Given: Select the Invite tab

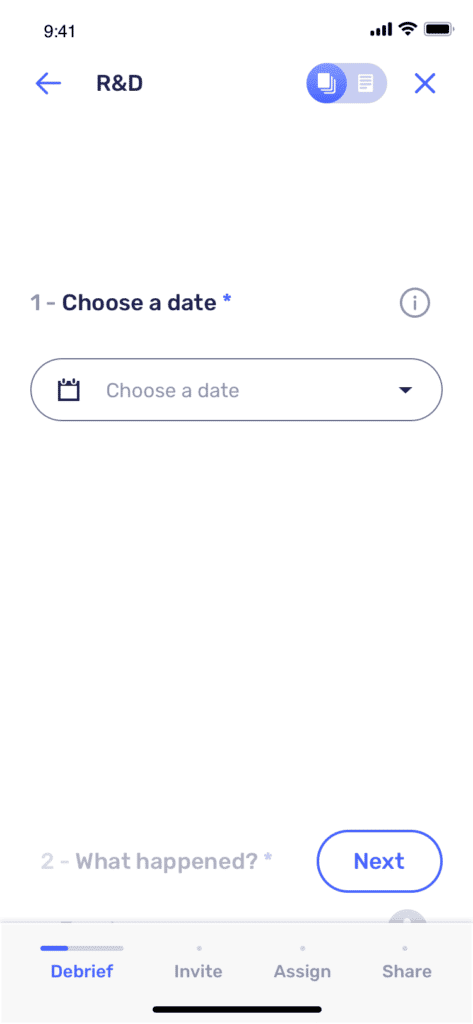Looking at the screenshot, I should point(198,970).
